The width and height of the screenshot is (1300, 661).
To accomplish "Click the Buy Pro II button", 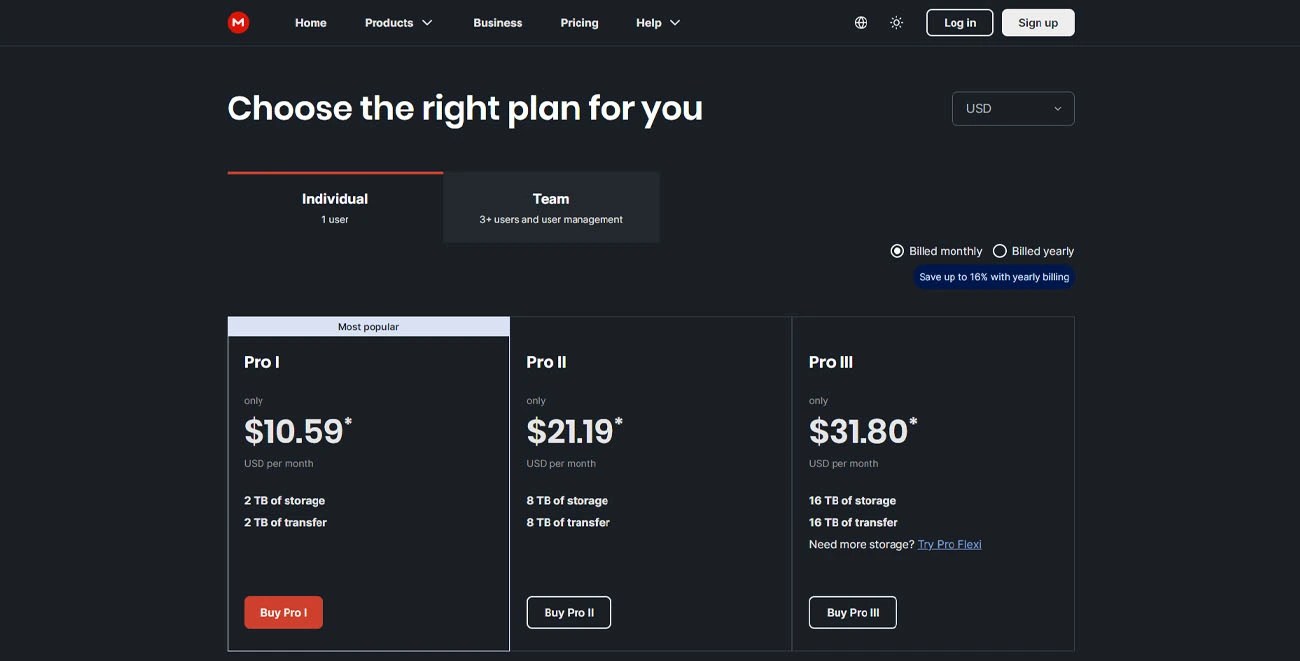I will coord(569,611).
